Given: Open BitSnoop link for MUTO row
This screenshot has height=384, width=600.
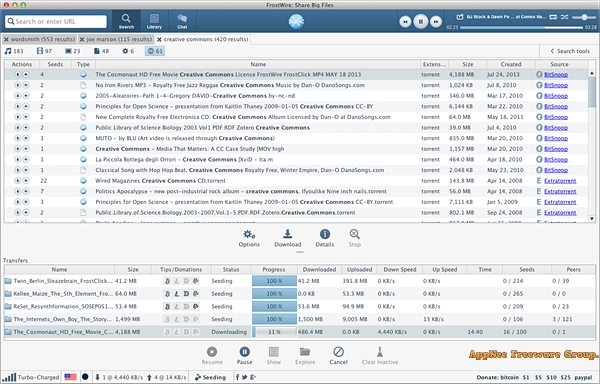Looking at the screenshot, I should pyautogui.click(x=556, y=138).
